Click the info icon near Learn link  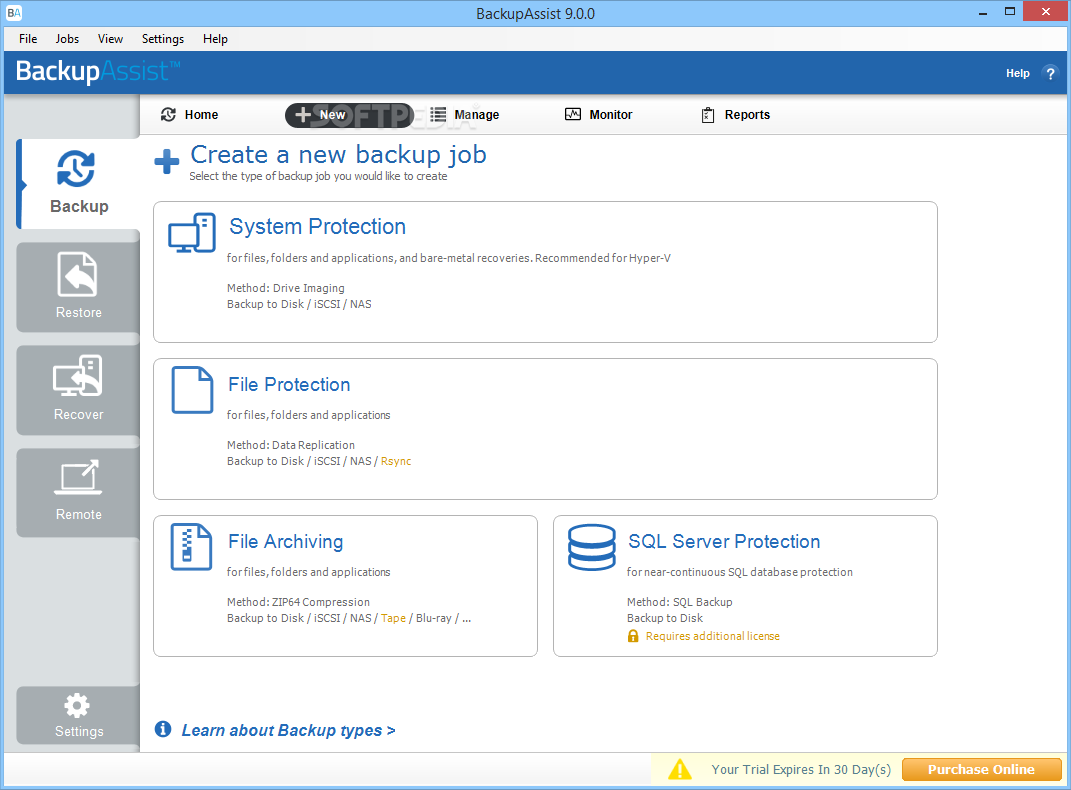[163, 729]
